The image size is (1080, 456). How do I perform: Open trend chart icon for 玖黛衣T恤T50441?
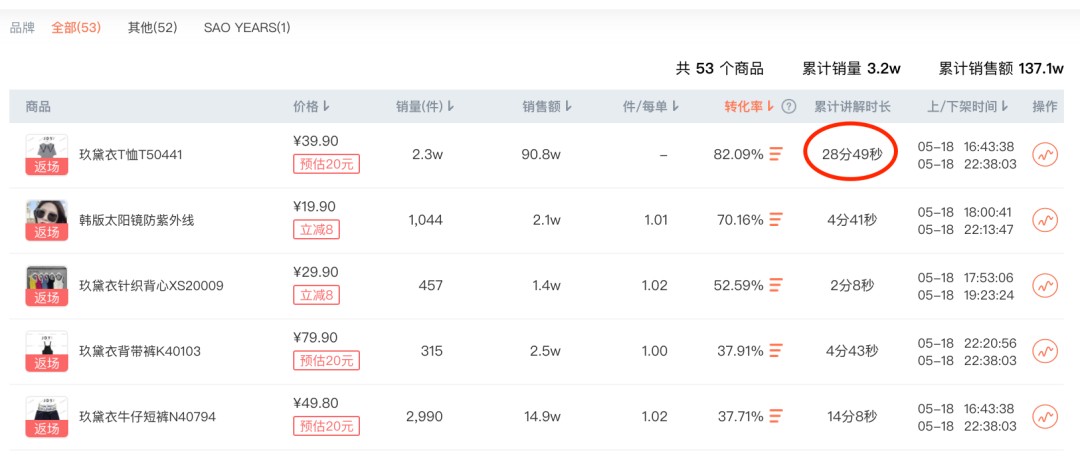(x=1045, y=154)
